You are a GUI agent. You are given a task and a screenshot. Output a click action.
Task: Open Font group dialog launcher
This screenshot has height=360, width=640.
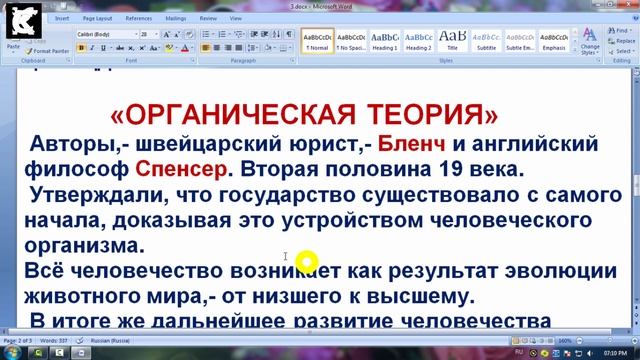tap(193, 60)
